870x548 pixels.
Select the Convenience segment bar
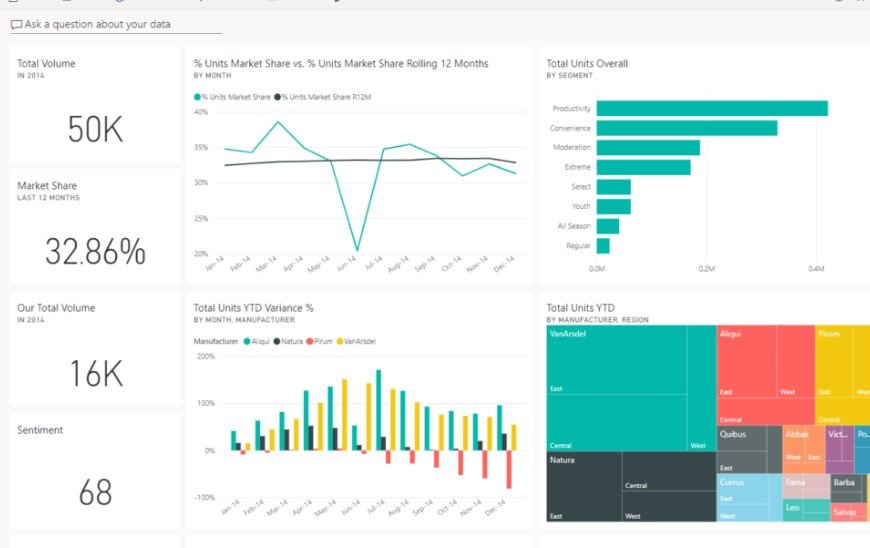[x=686, y=128]
